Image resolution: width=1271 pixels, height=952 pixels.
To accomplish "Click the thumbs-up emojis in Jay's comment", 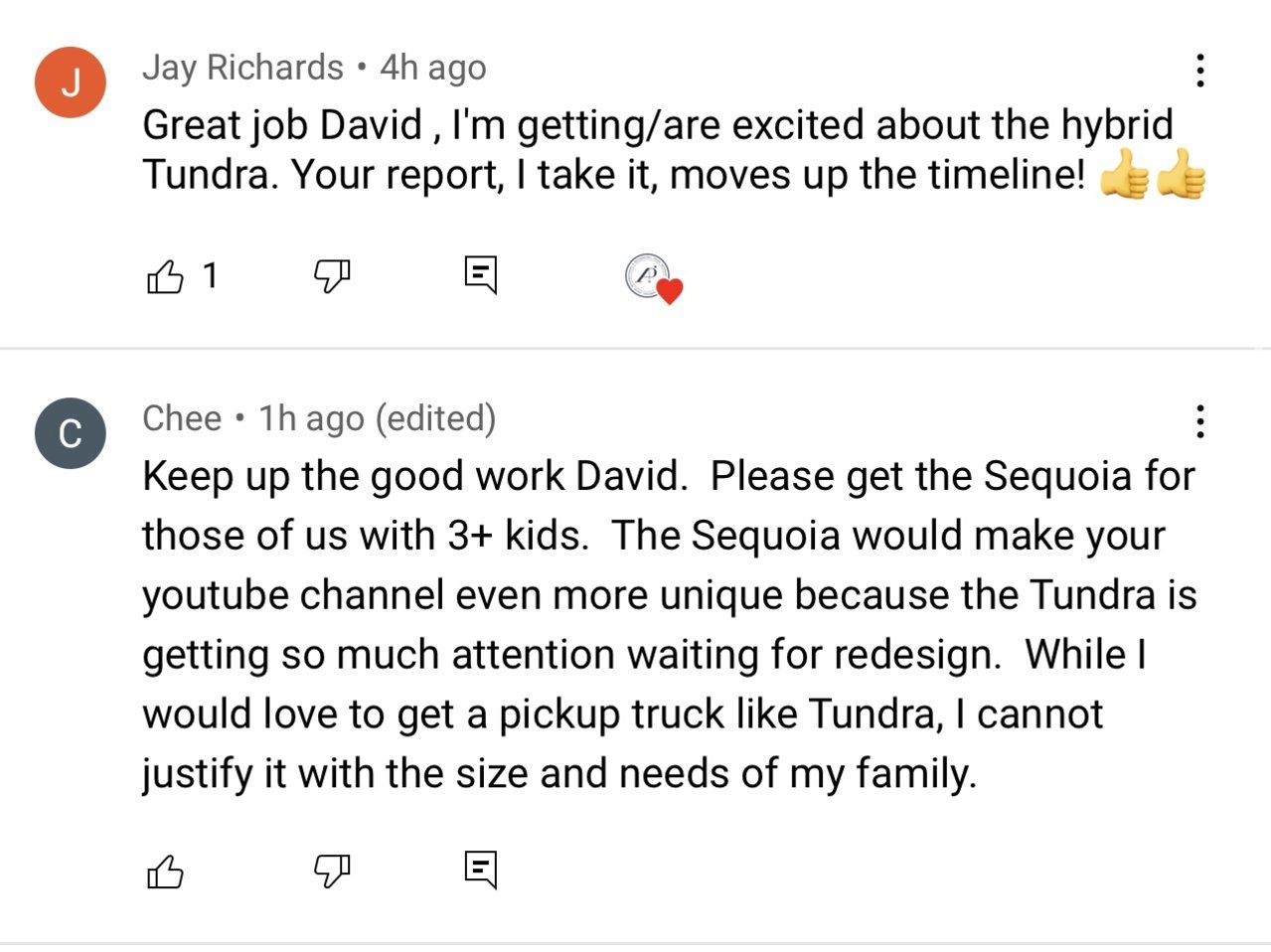I will pyautogui.click(x=1153, y=175).
